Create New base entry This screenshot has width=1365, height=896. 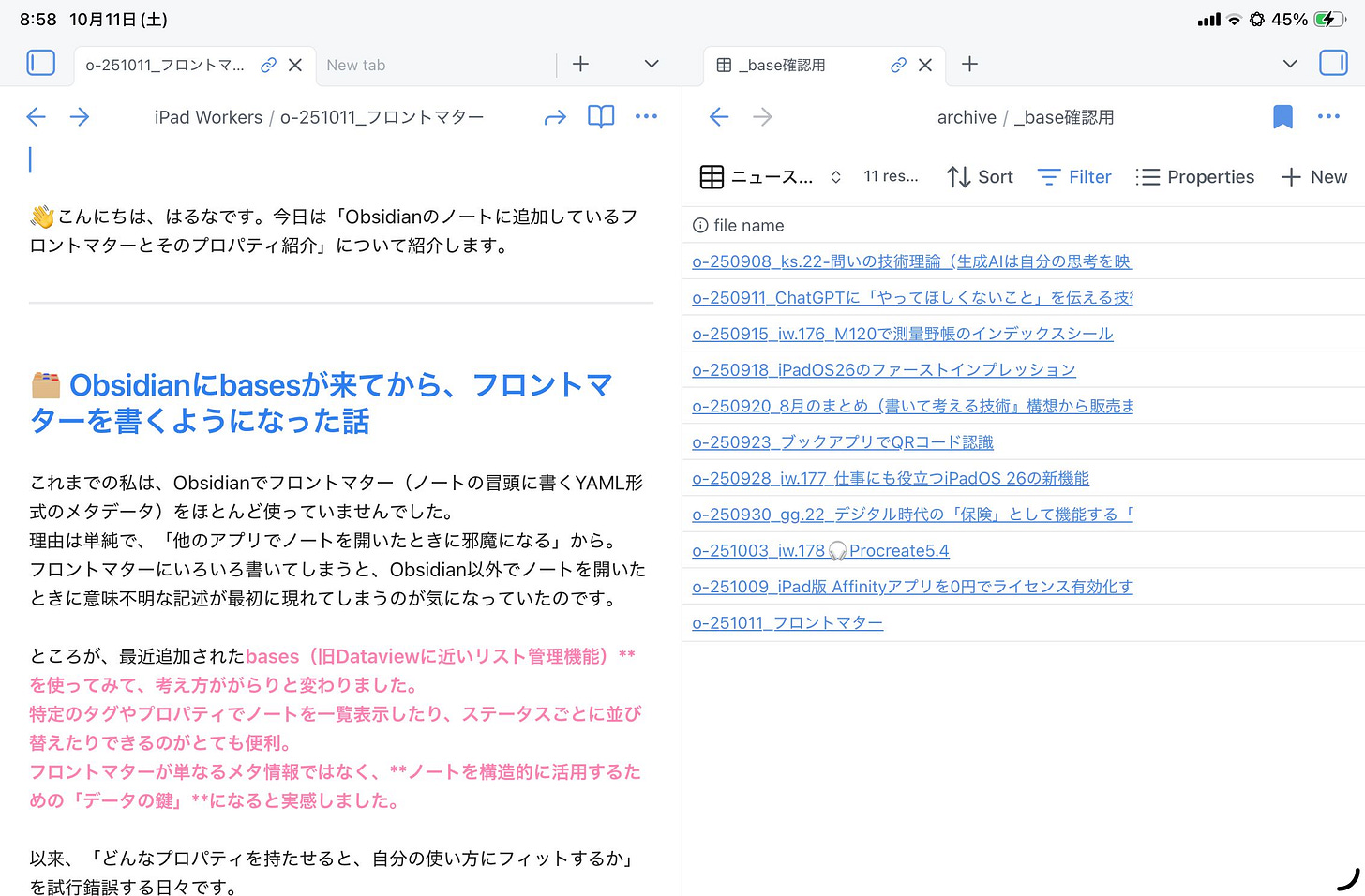click(x=1314, y=176)
